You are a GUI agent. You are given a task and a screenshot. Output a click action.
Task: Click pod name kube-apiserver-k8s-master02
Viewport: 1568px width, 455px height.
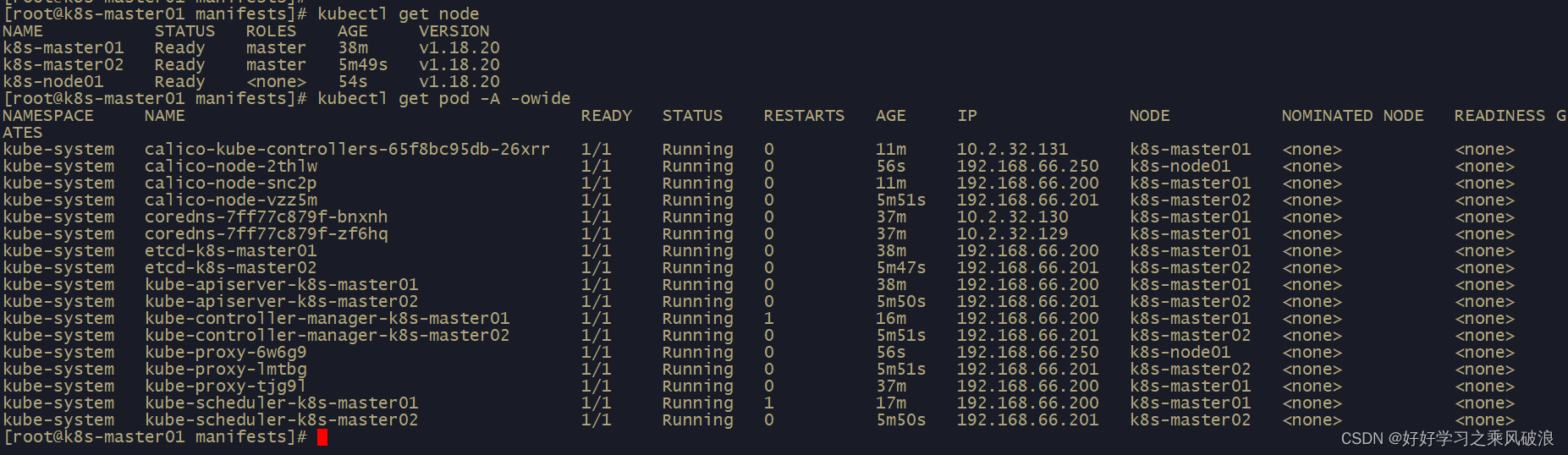[x=282, y=302]
